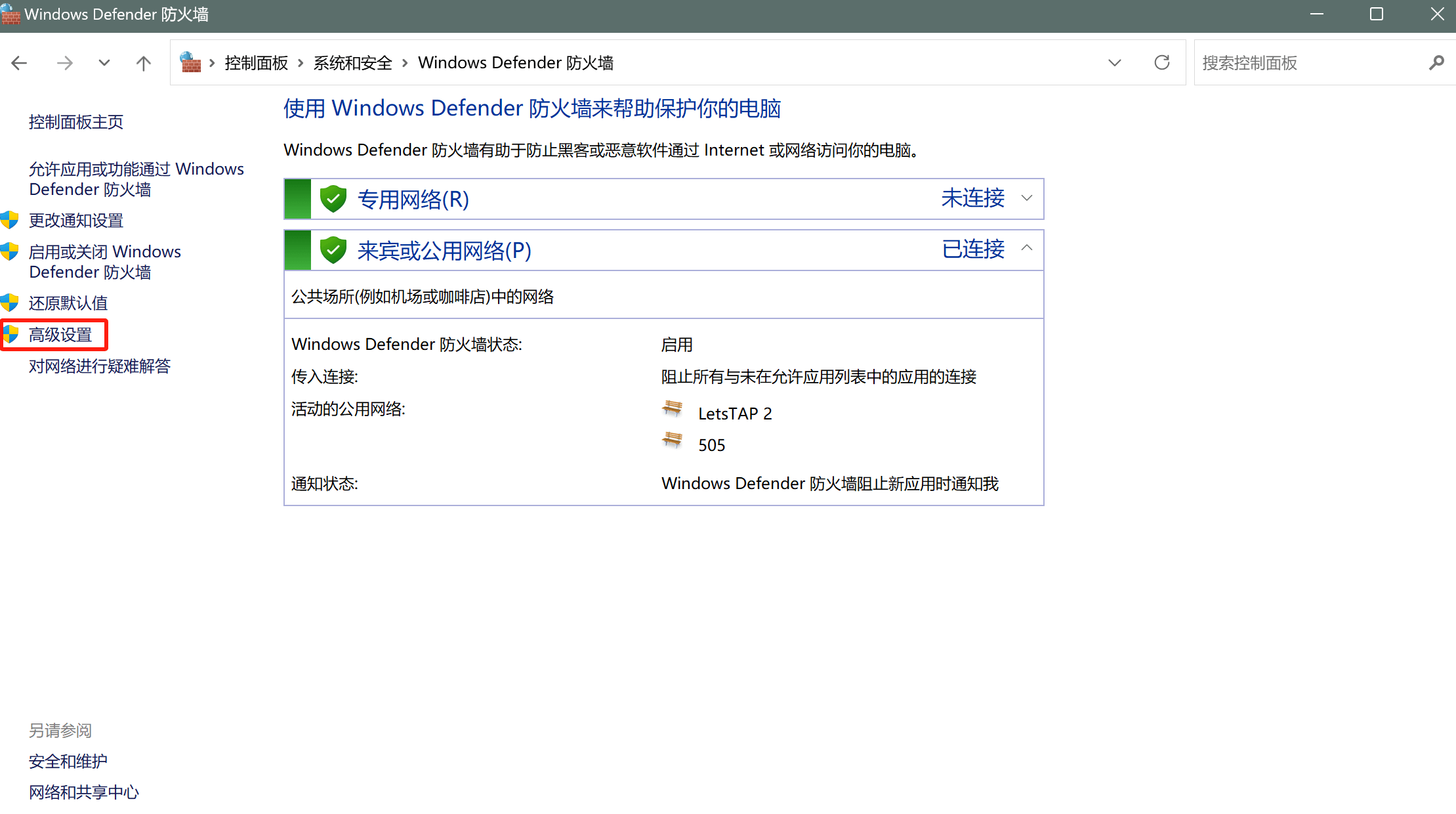The height and width of the screenshot is (814, 1456).
Task: Expand the address bar history dropdown
Action: pyautogui.click(x=1114, y=63)
